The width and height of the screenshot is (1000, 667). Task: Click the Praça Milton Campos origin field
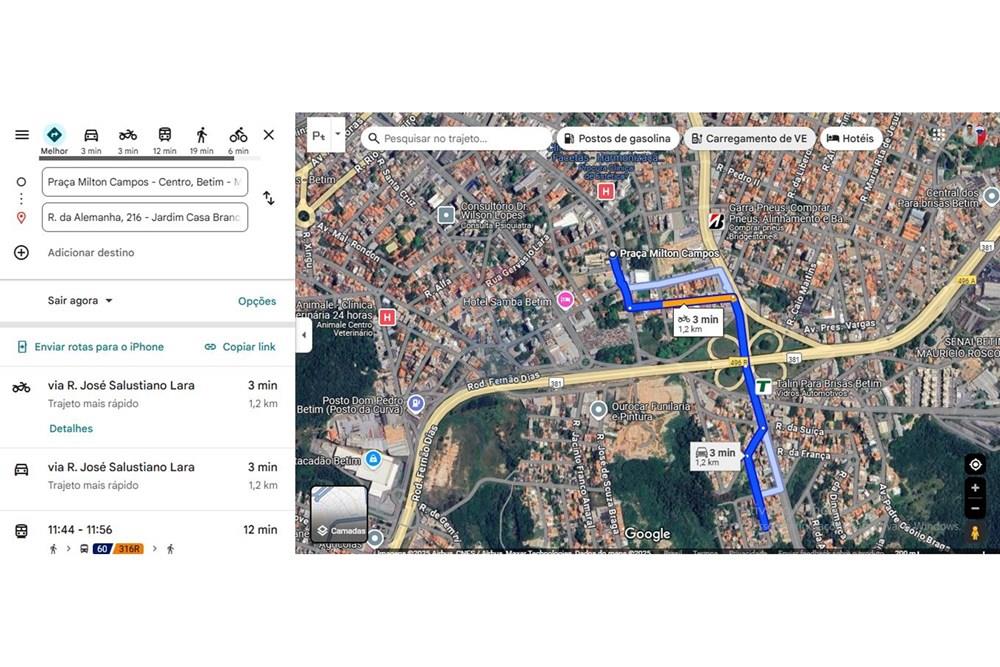[x=145, y=182]
